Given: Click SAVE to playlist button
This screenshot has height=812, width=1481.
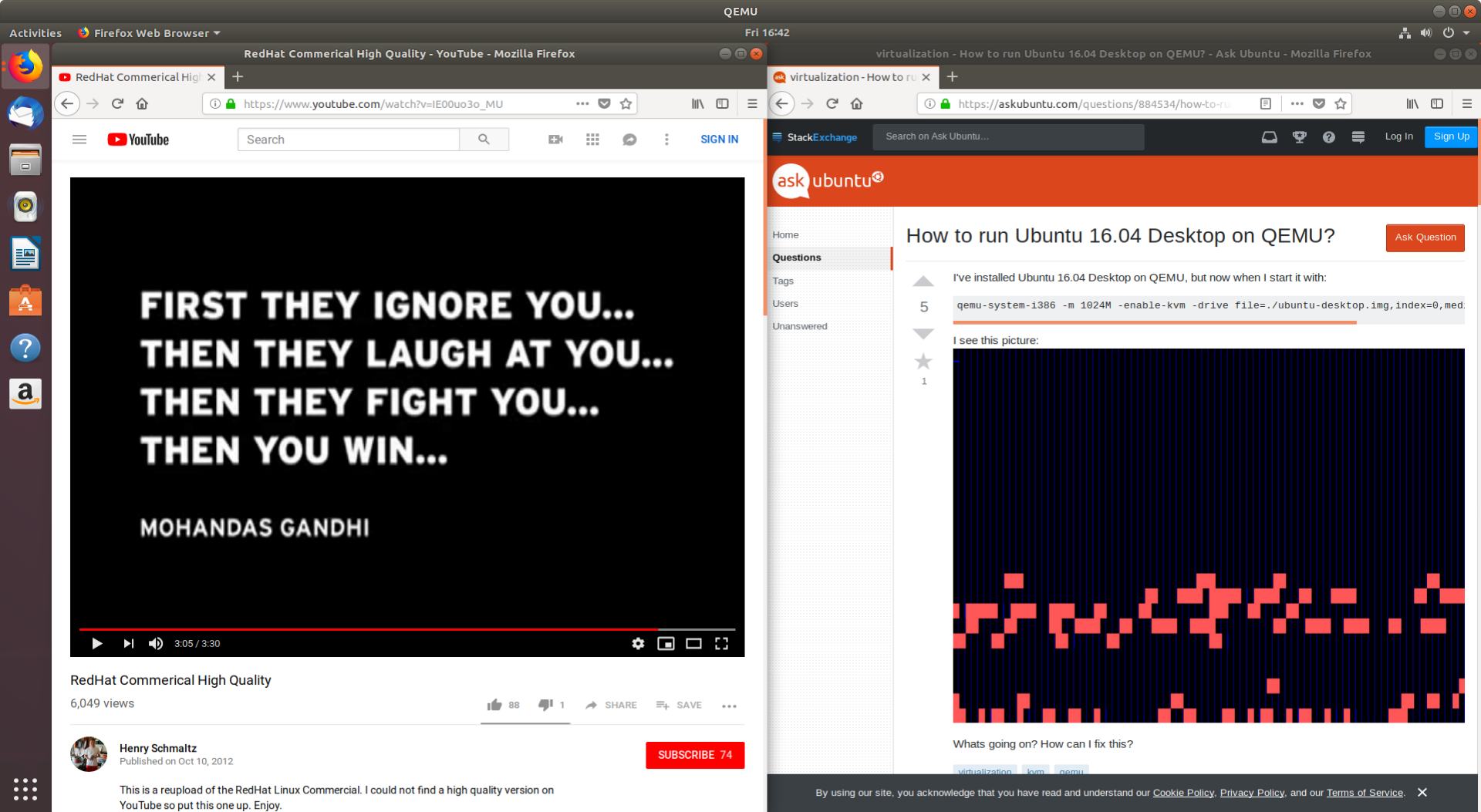Looking at the screenshot, I should click(679, 705).
